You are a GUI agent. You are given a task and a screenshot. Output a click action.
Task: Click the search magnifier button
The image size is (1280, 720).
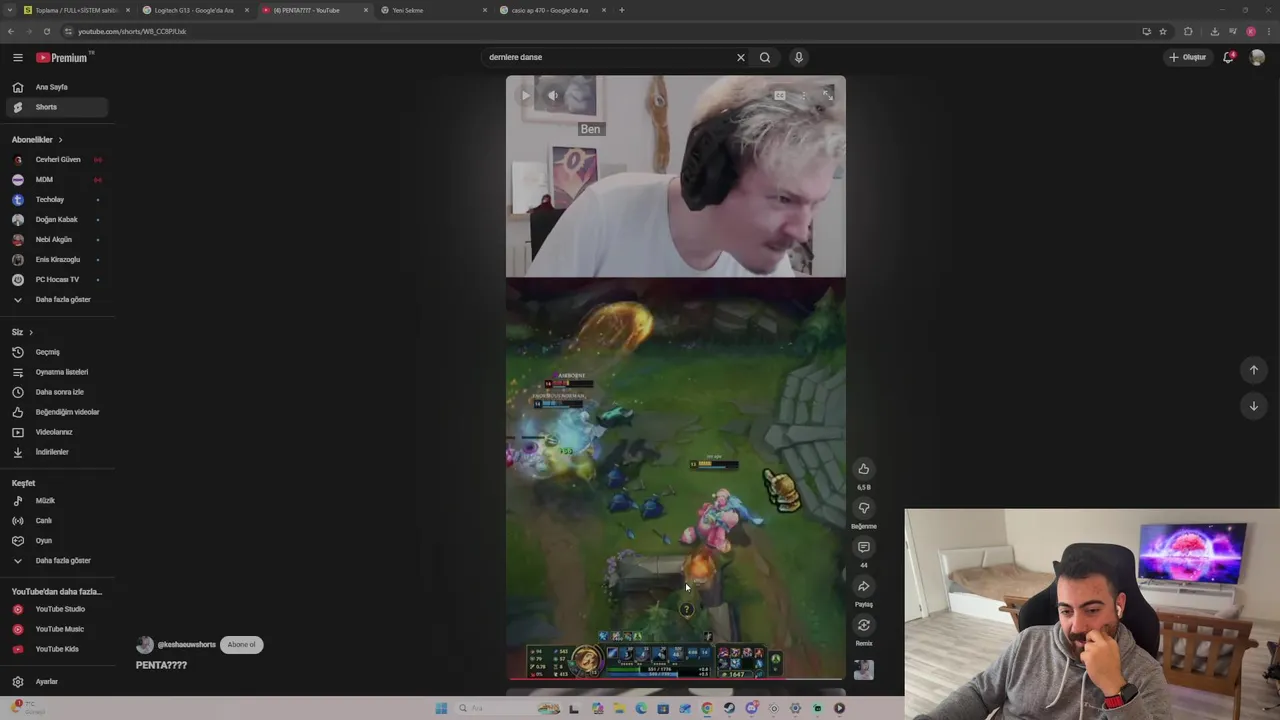[765, 57]
